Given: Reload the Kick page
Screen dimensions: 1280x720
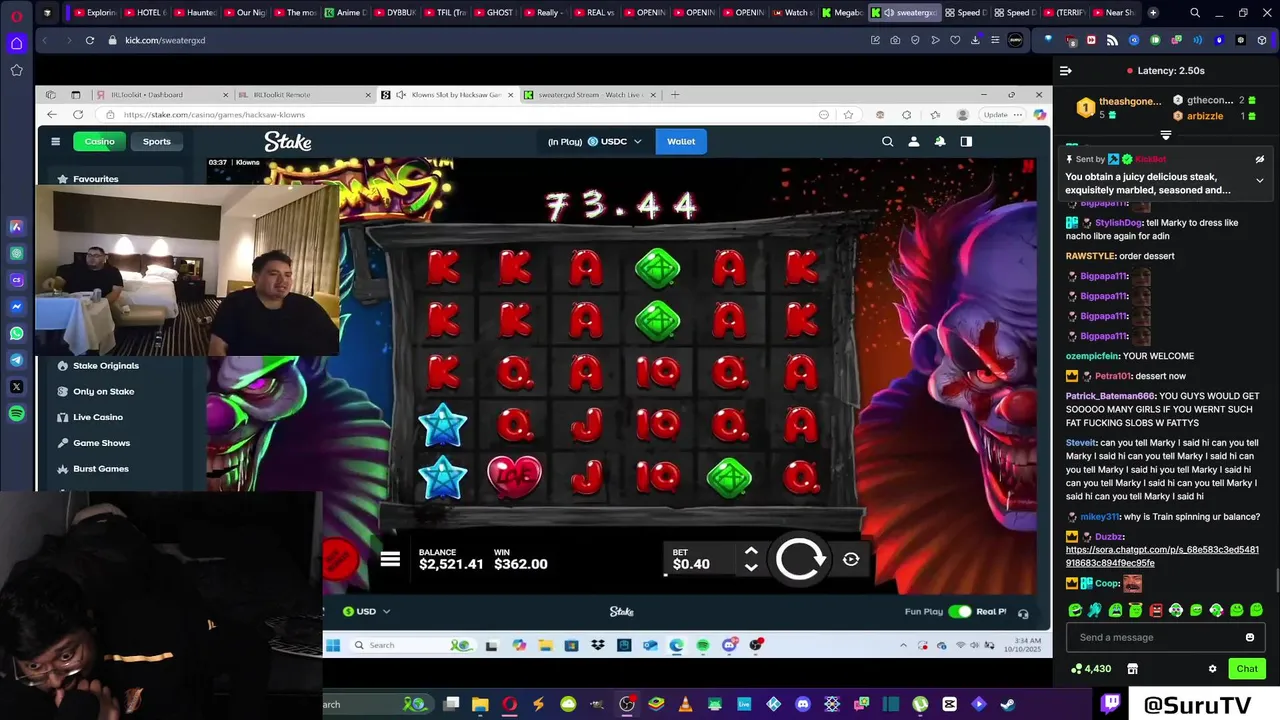Looking at the screenshot, I should tap(89, 40).
